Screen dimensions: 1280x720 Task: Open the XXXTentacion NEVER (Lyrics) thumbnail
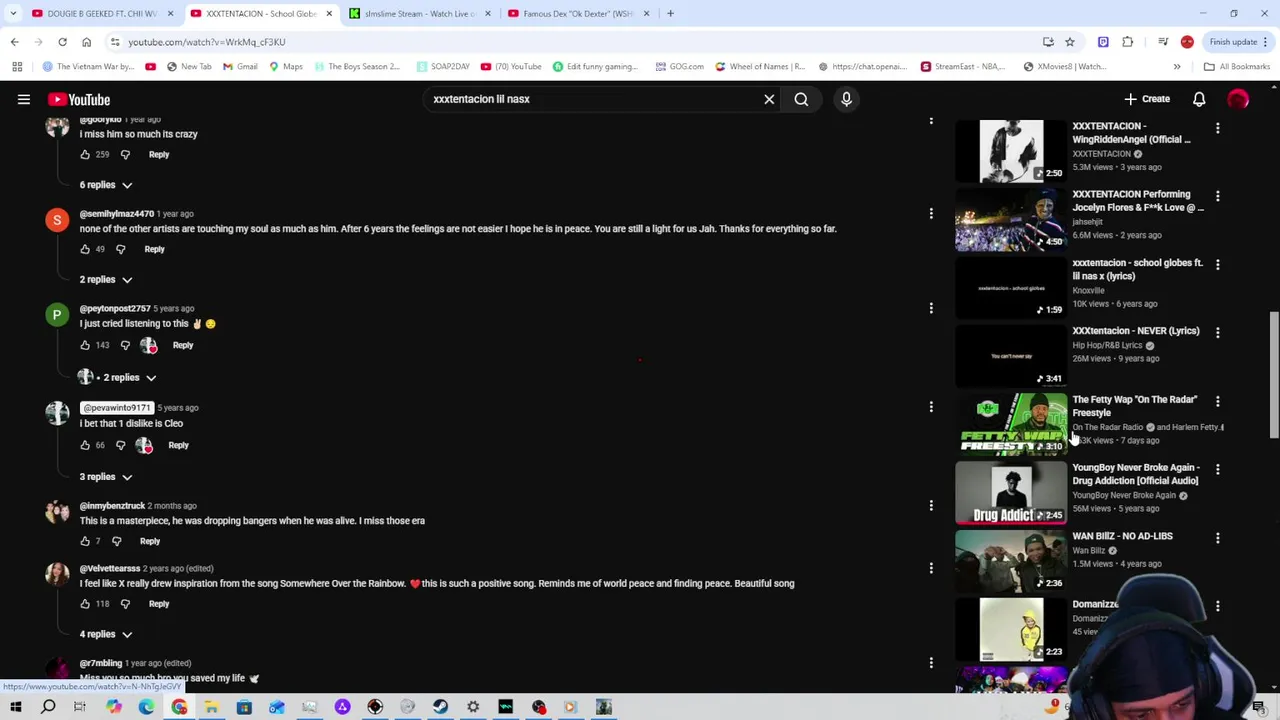1011,356
